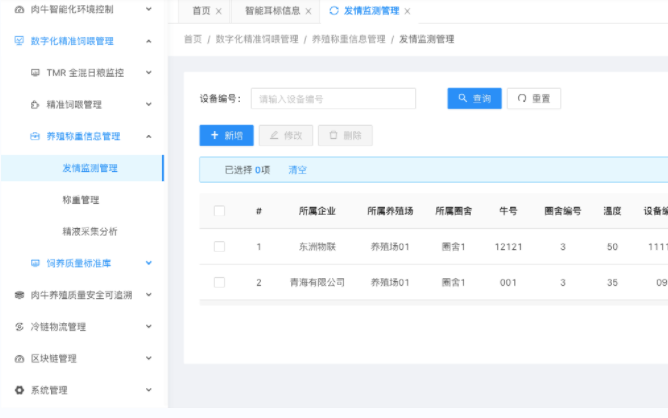Switch to the 智能耳标信息 tab
This screenshot has height=418, width=668.
point(272,11)
